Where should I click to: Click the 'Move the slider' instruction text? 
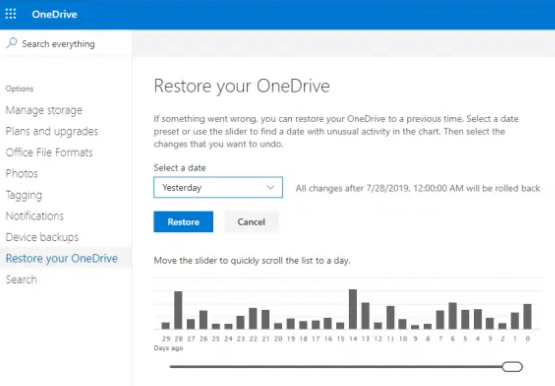click(x=252, y=261)
